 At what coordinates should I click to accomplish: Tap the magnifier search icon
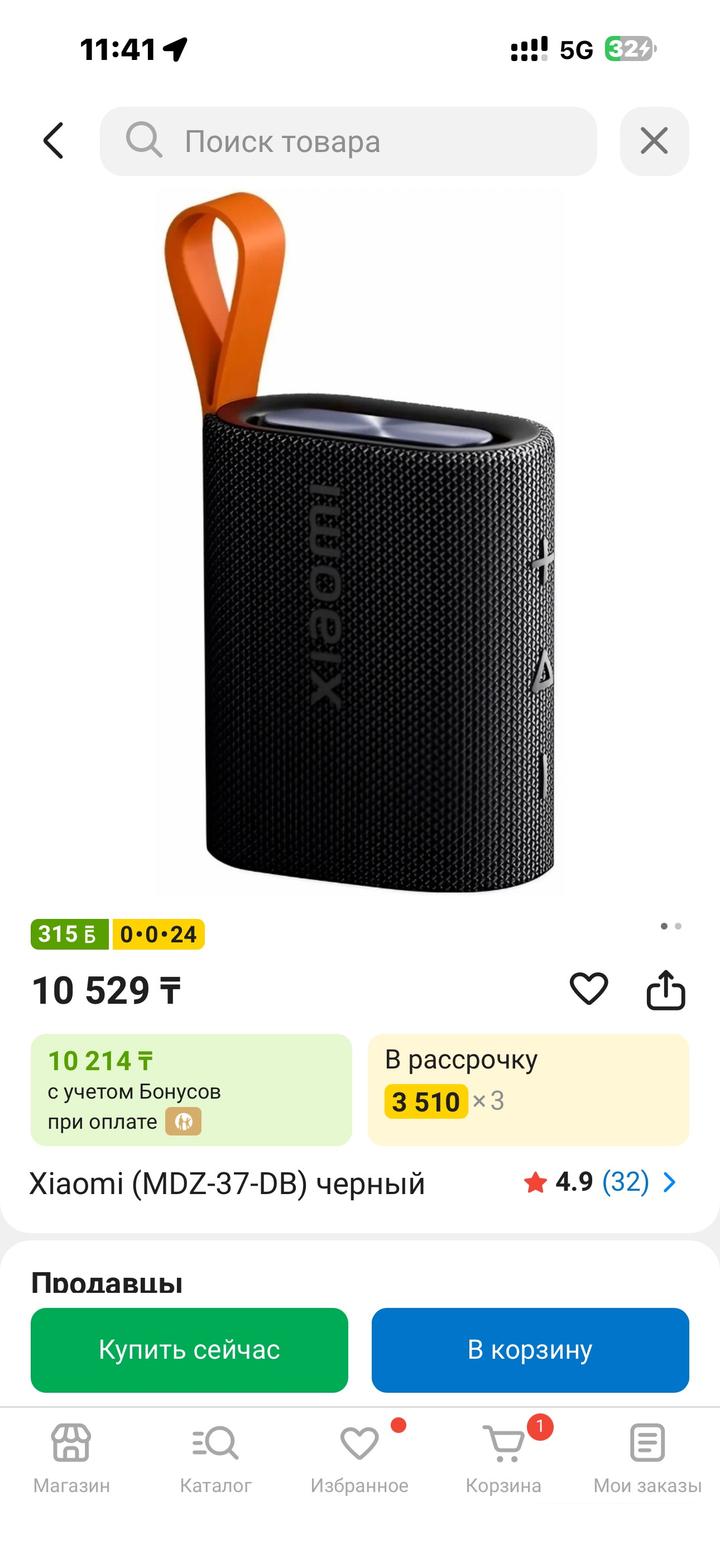click(144, 141)
